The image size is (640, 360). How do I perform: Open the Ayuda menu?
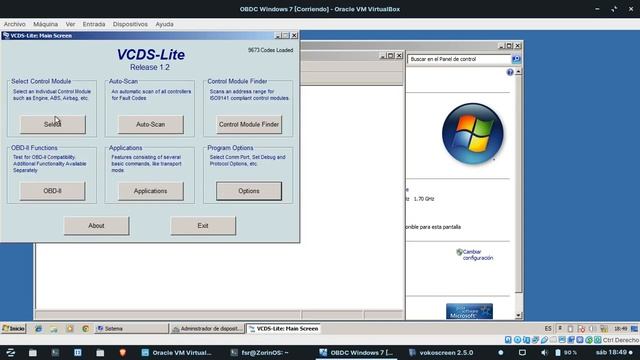164,24
